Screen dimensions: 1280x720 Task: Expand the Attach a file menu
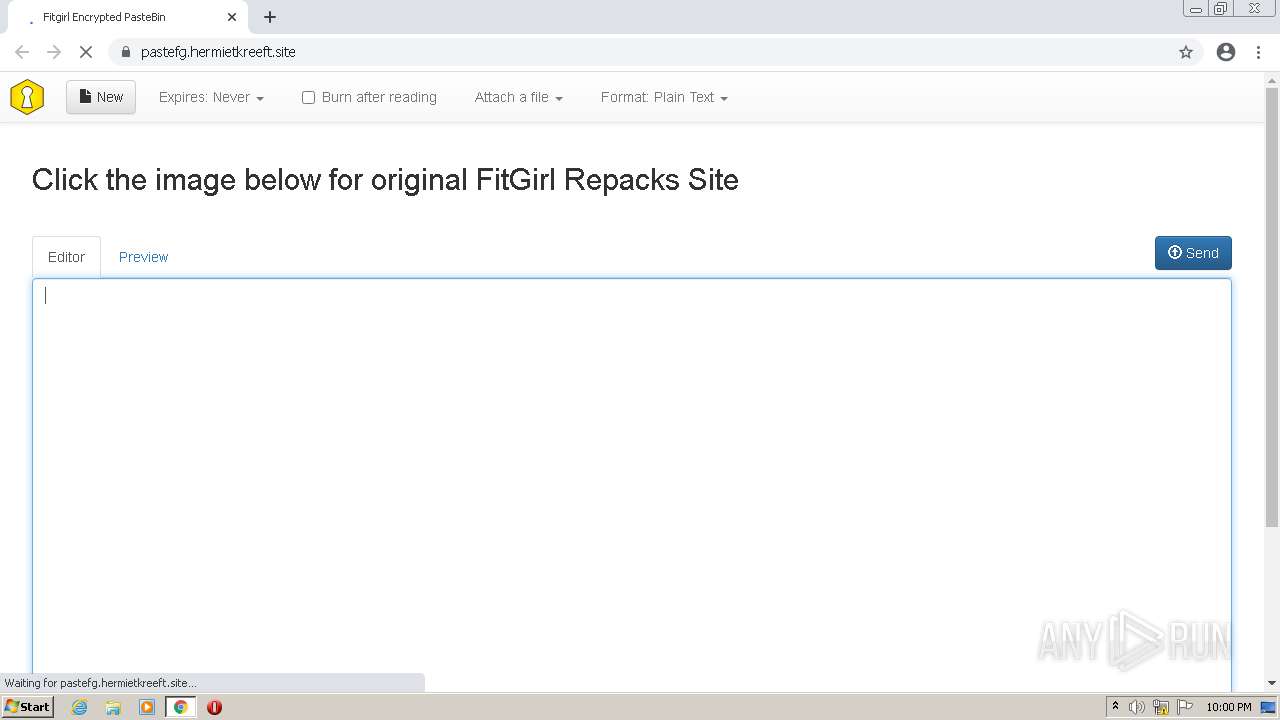click(518, 97)
